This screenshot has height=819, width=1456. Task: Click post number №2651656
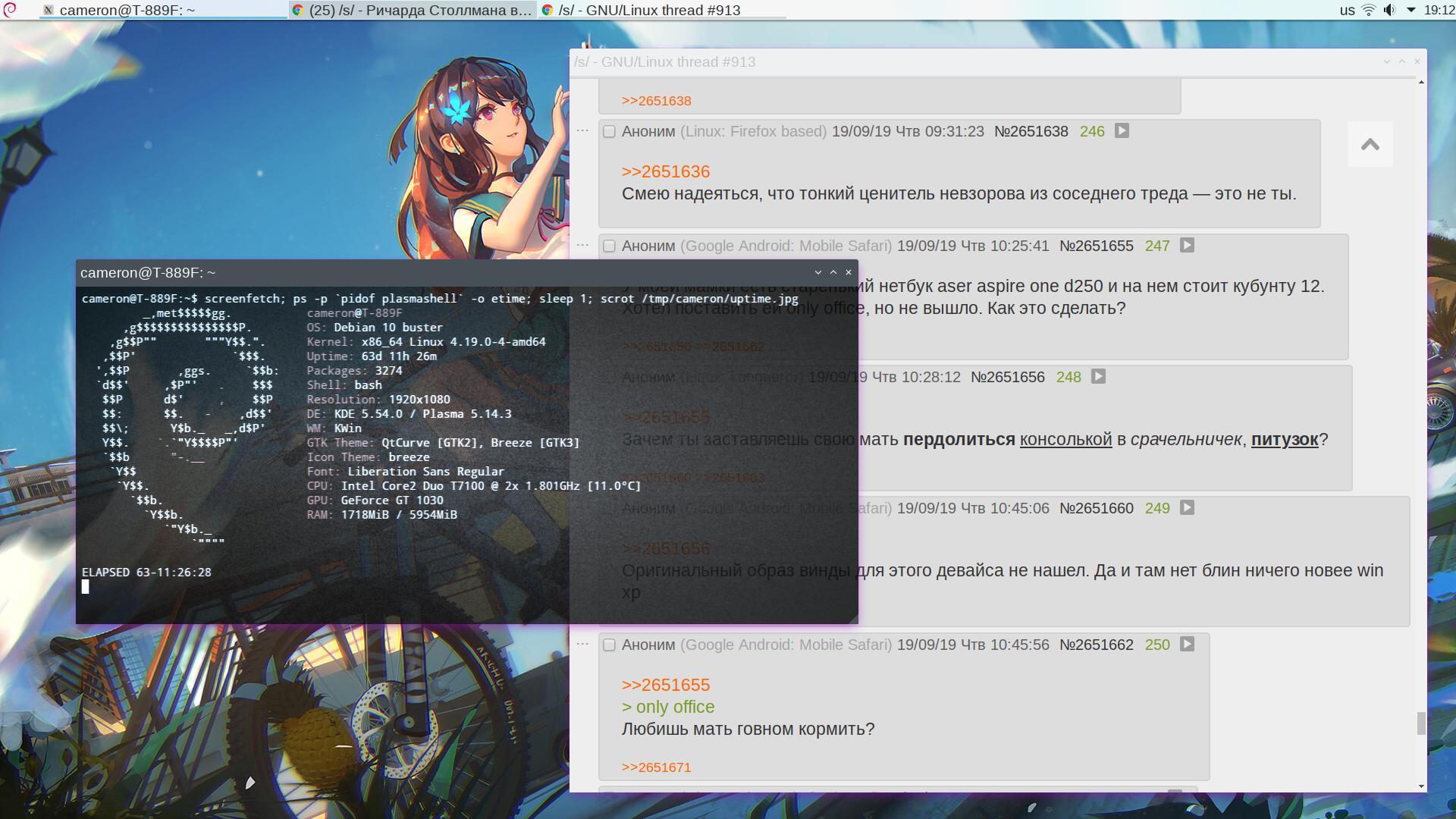[x=1007, y=377]
